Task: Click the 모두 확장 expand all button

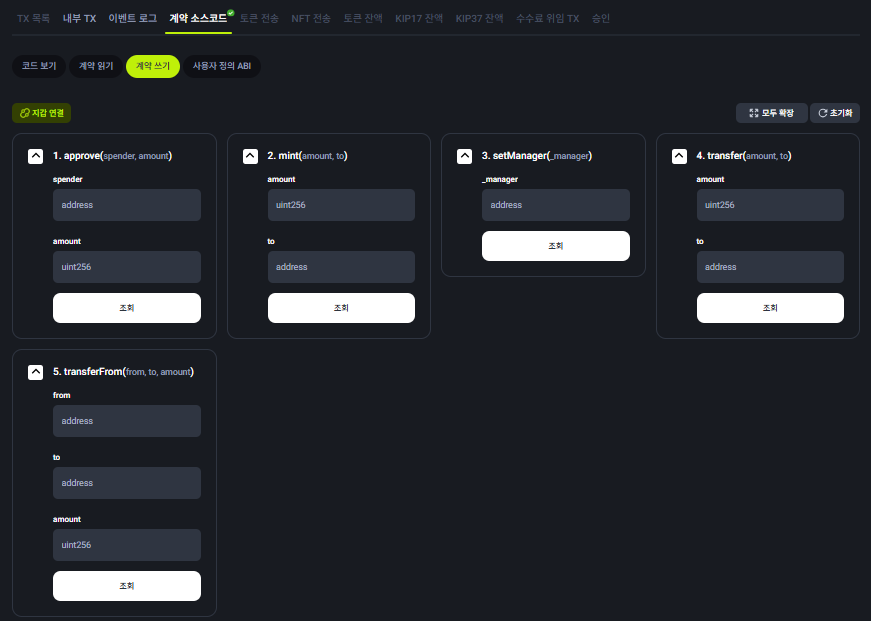Action: [x=772, y=113]
